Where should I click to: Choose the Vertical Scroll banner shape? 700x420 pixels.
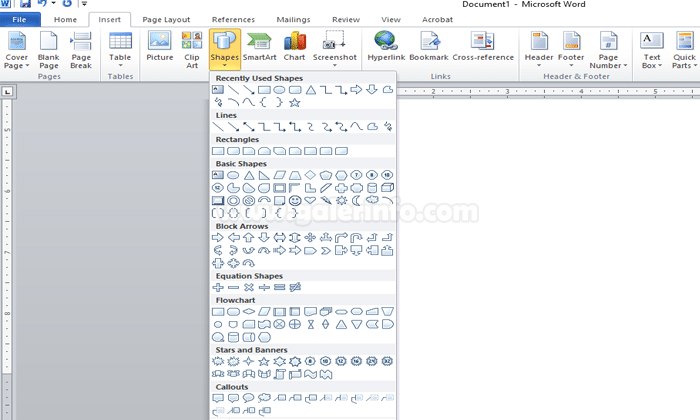[x=279, y=374]
